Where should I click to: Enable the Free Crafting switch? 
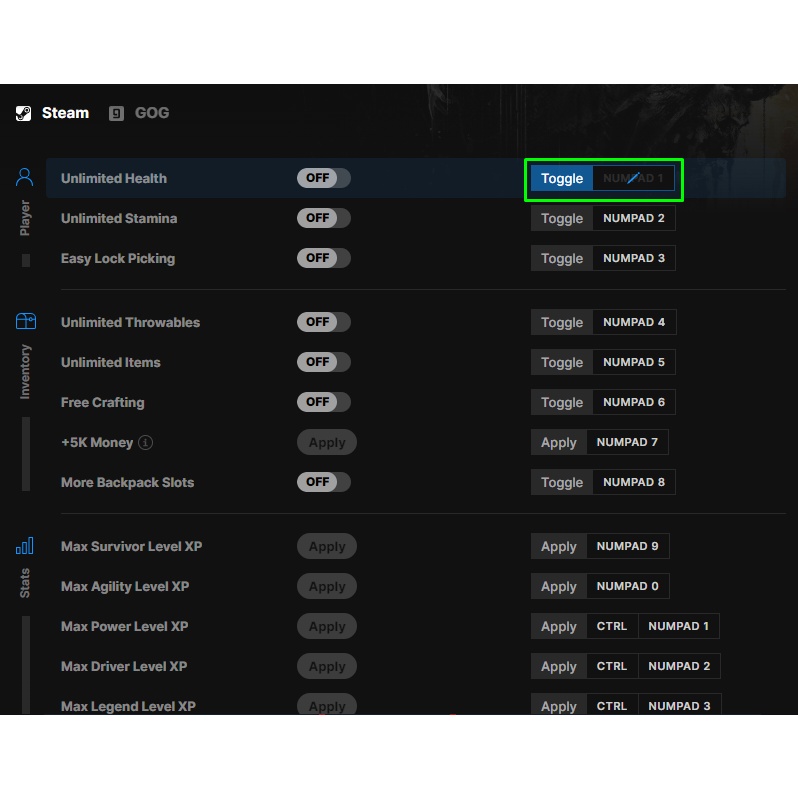point(323,402)
